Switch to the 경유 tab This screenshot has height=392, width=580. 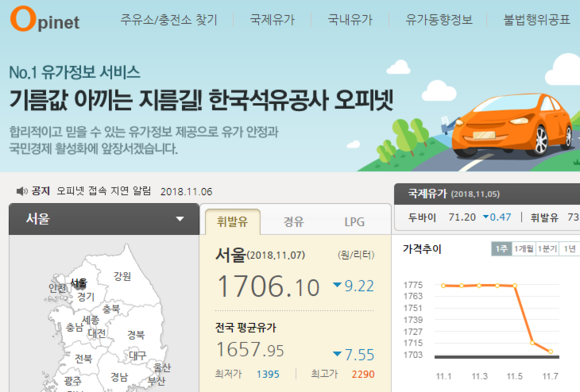click(294, 222)
